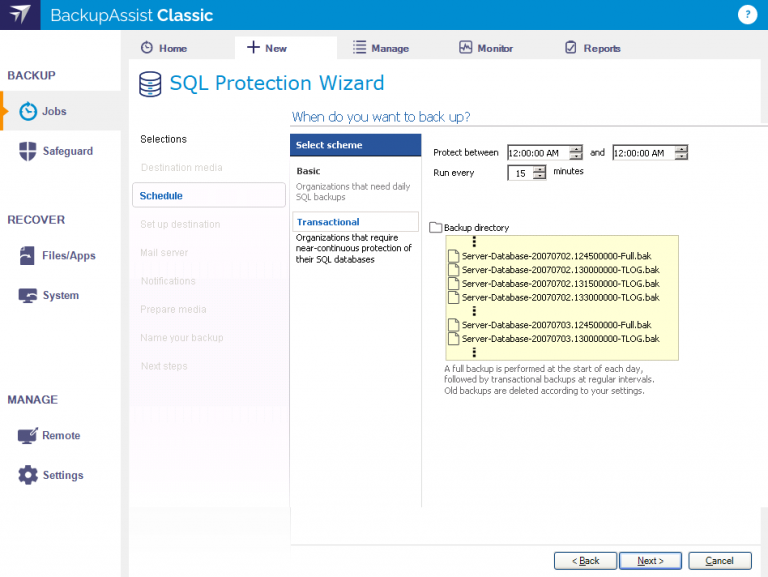Adjust the end time spinner arrows
Screen dimensions: 768x577
pos(681,153)
